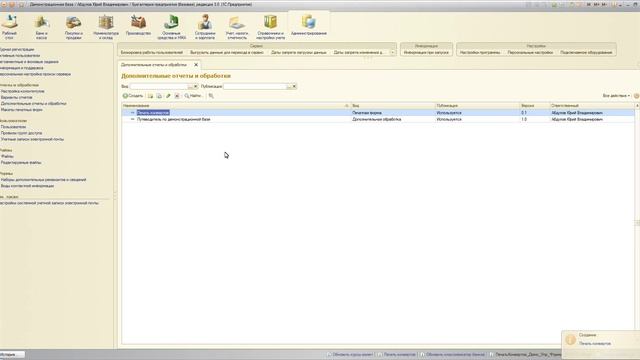Open the Покупки и продажи section
640x360 pixels.
tap(74, 27)
